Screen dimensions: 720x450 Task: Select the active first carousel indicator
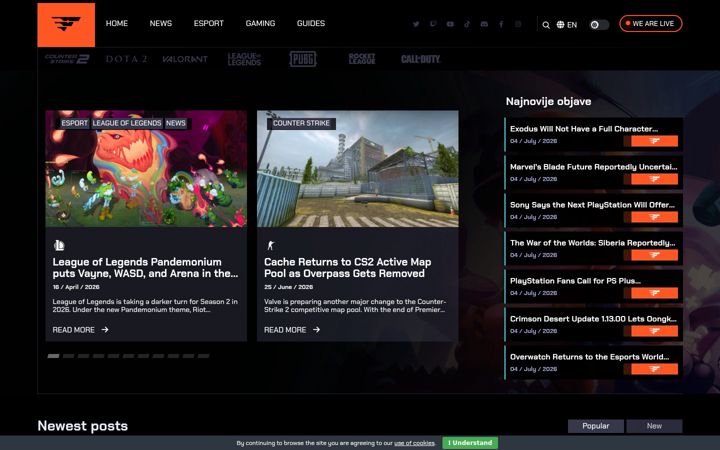pyautogui.click(x=53, y=356)
